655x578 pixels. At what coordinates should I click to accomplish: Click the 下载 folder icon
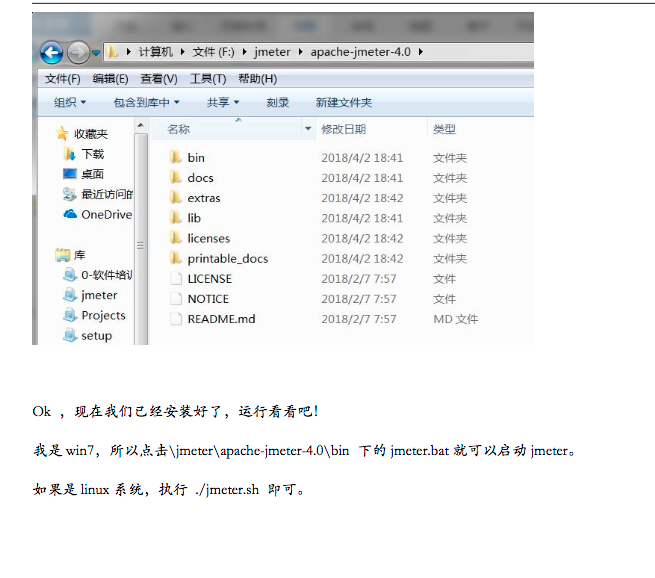coord(69,154)
